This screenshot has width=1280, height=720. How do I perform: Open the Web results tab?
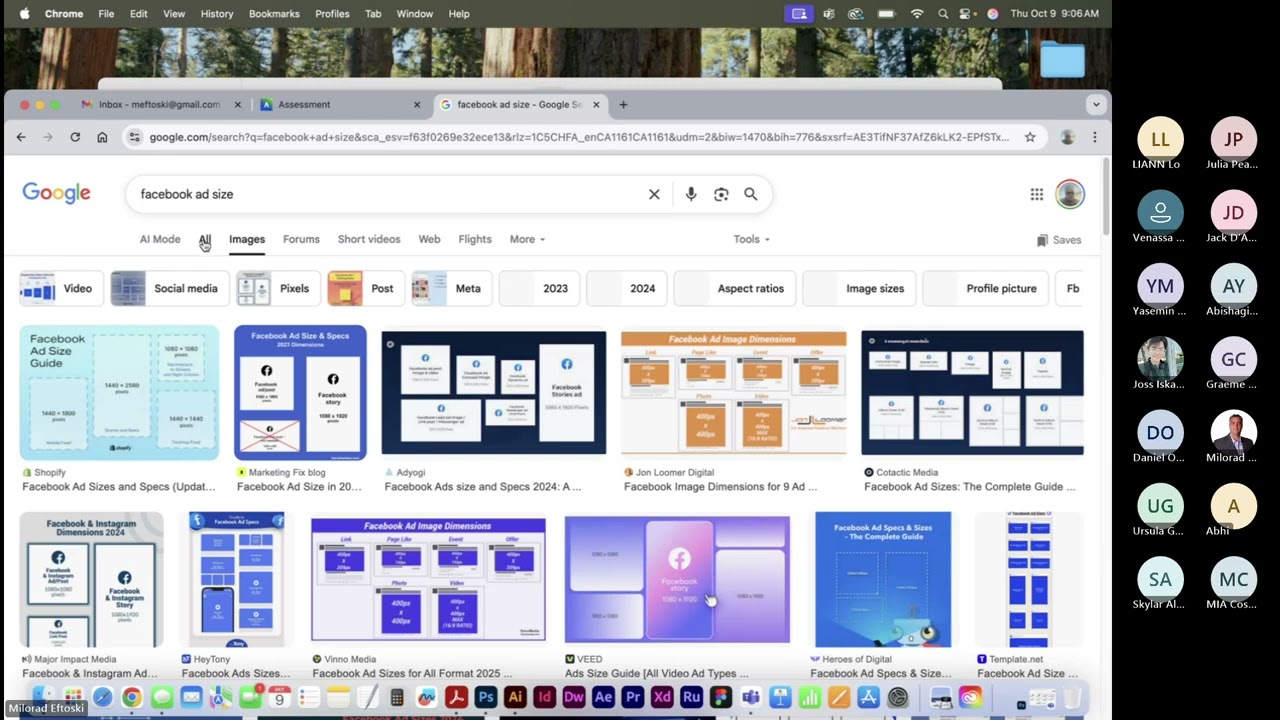[x=429, y=239]
